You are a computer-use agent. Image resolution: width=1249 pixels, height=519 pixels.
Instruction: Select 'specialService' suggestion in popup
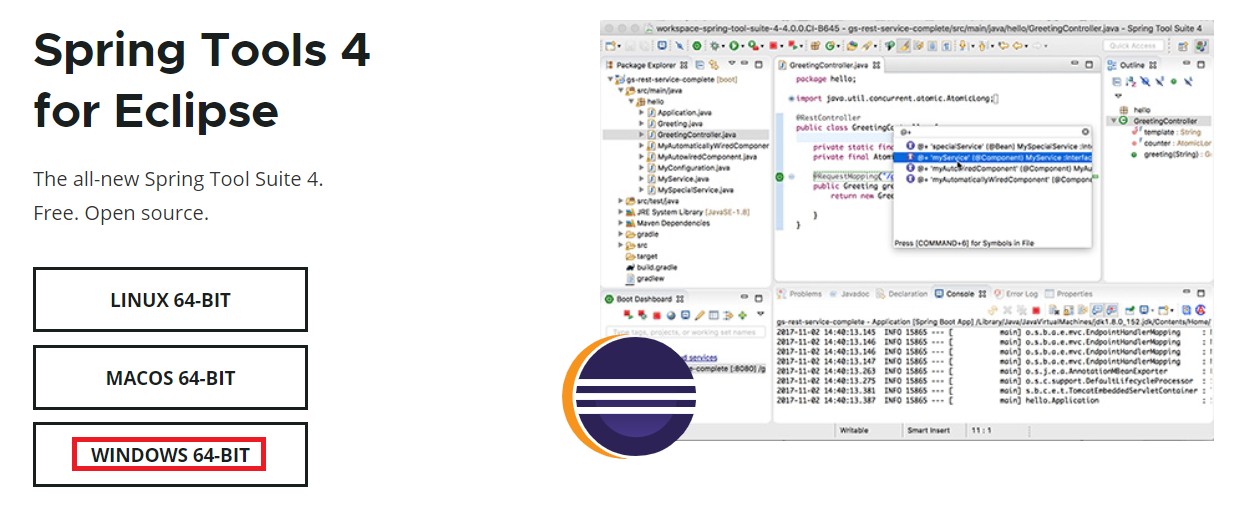tap(994, 145)
